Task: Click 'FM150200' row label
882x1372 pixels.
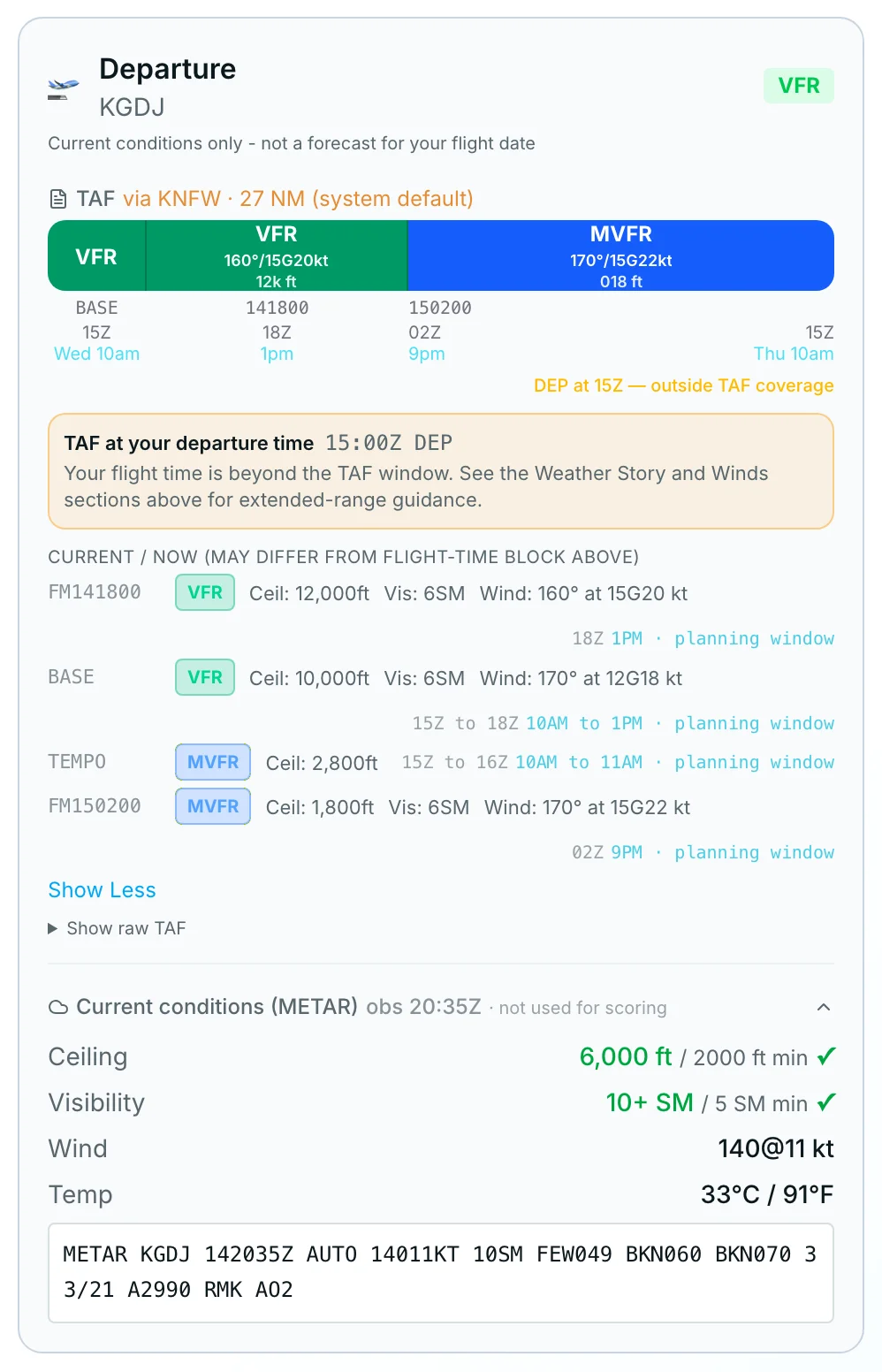Action: pyautogui.click(x=95, y=806)
